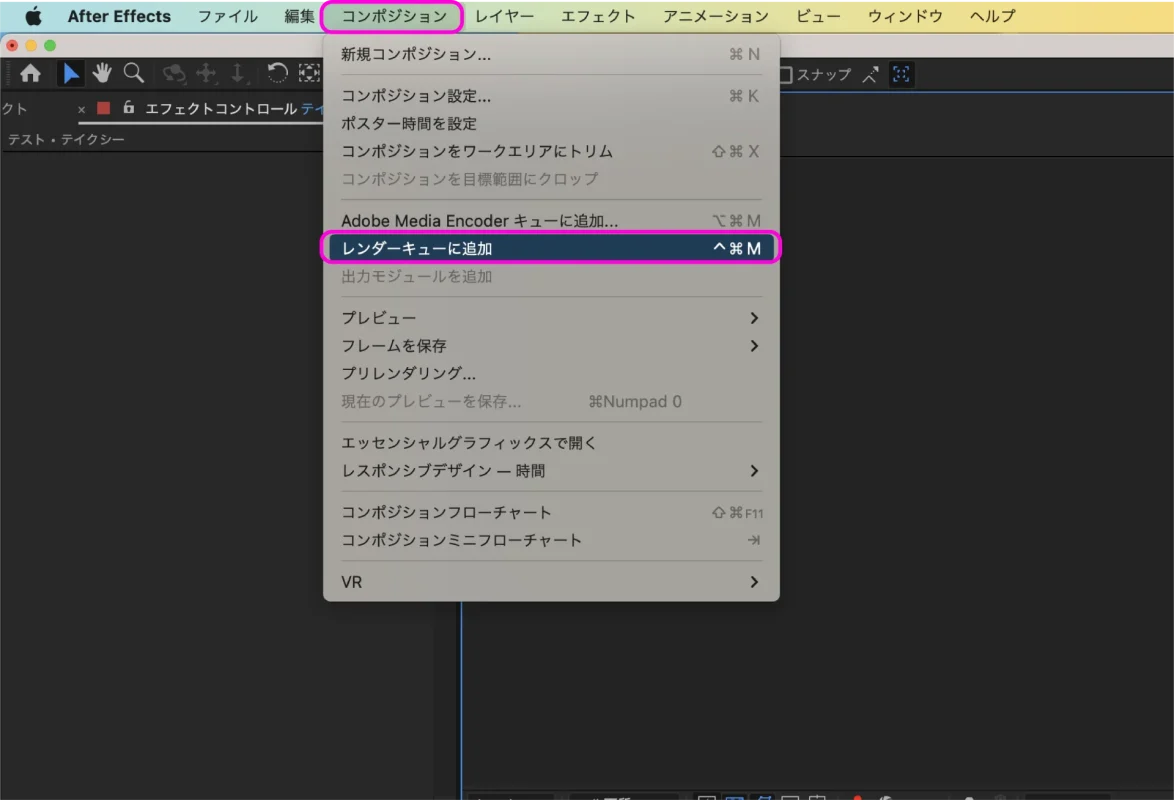
Task: Open the Apple menu
Action: [x=33, y=16]
